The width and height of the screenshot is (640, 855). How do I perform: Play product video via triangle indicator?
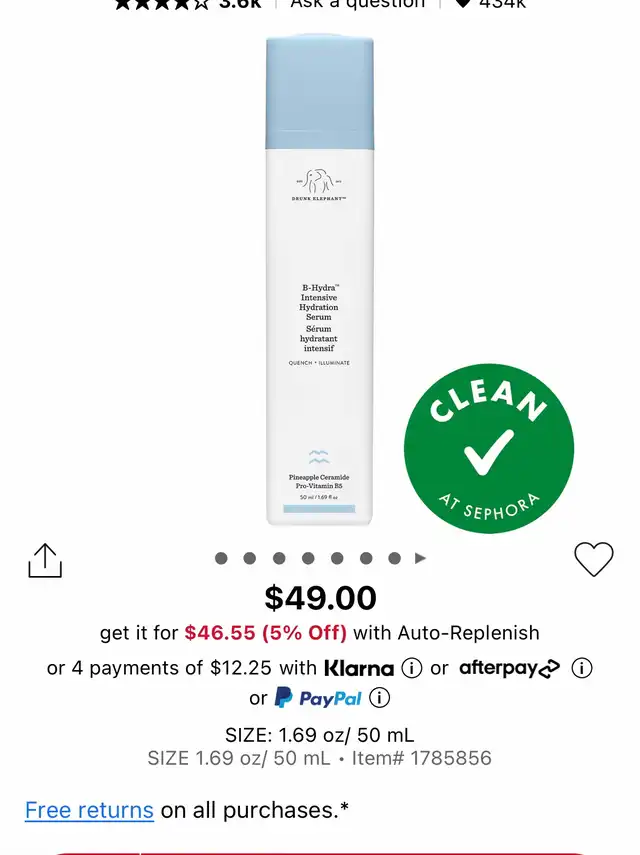[x=420, y=558]
